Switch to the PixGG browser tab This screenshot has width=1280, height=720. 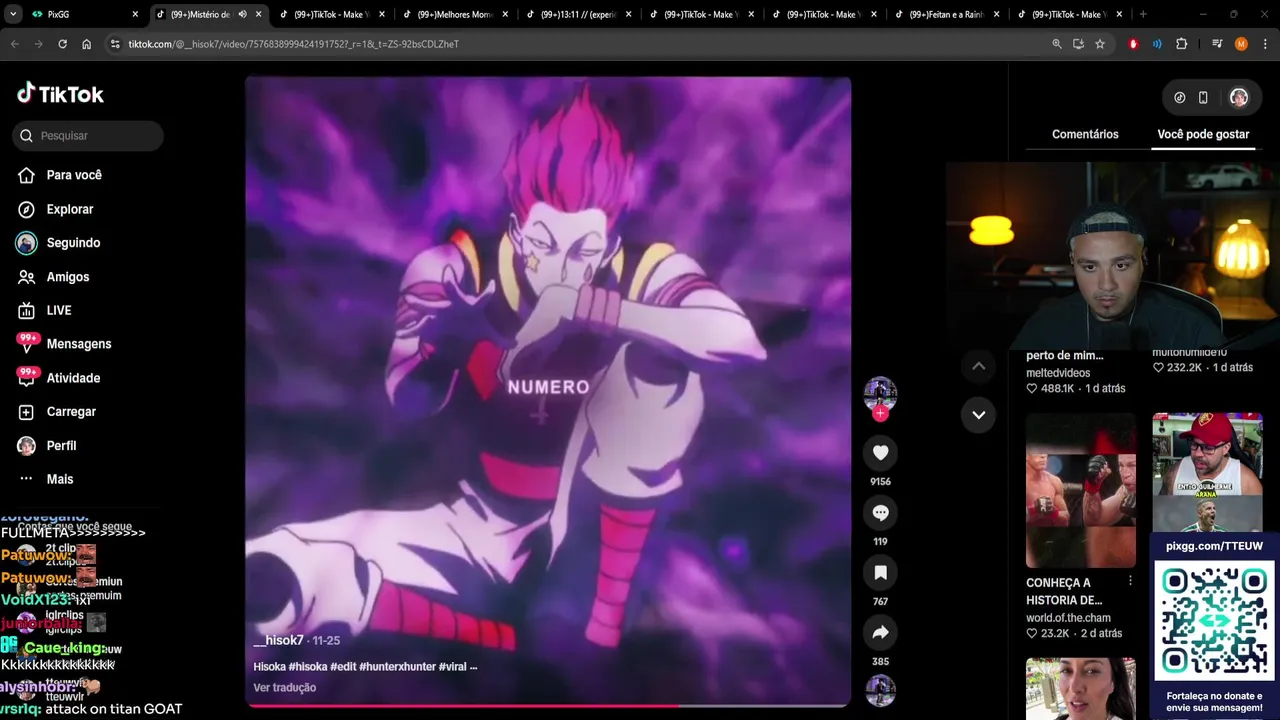(x=83, y=14)
